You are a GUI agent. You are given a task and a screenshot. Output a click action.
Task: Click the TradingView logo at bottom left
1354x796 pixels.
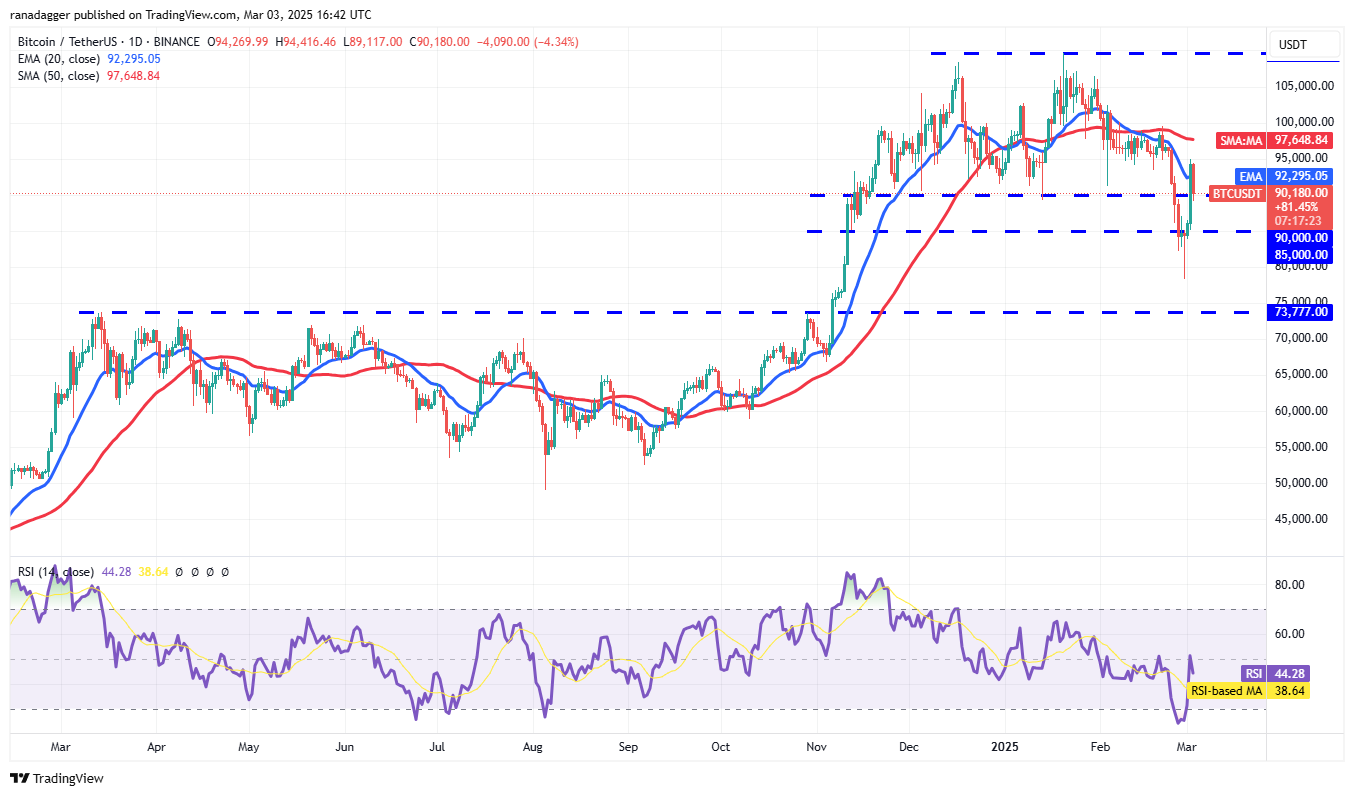(57, 778)
